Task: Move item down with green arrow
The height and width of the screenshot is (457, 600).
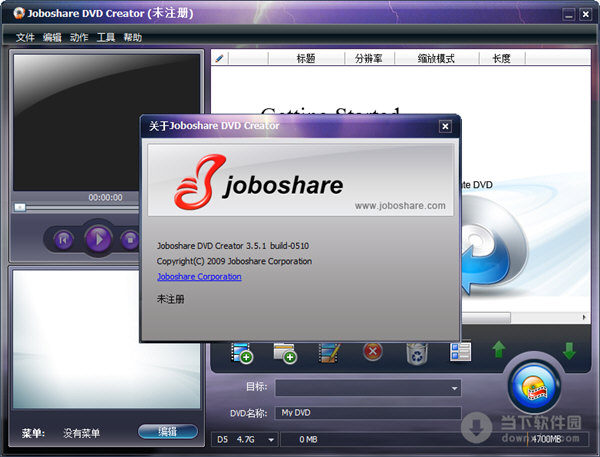Action: pyautogui.click(x=568, y=351)
